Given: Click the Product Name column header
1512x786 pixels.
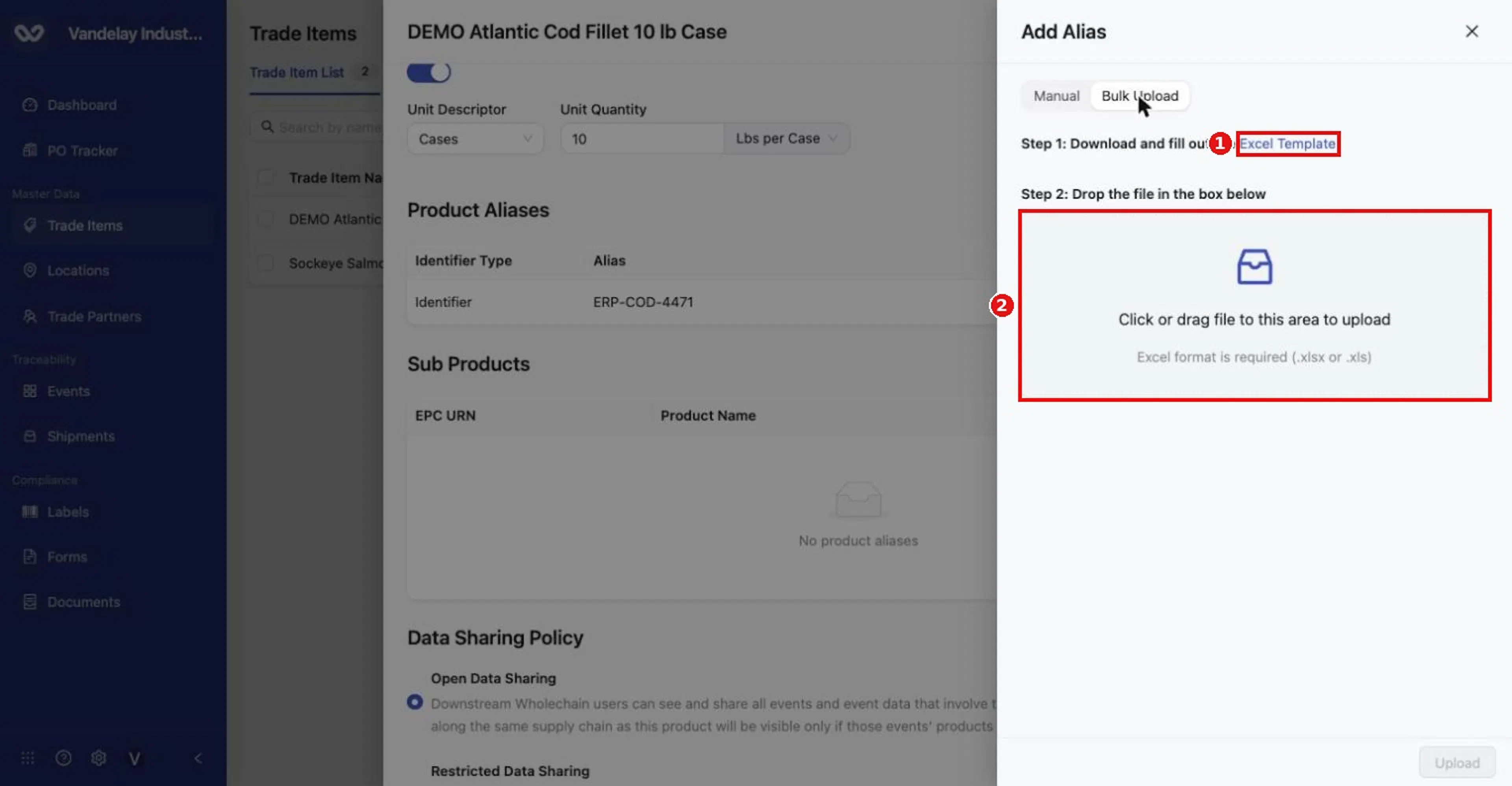Looking at the screenshot, I should pos(708,415).
